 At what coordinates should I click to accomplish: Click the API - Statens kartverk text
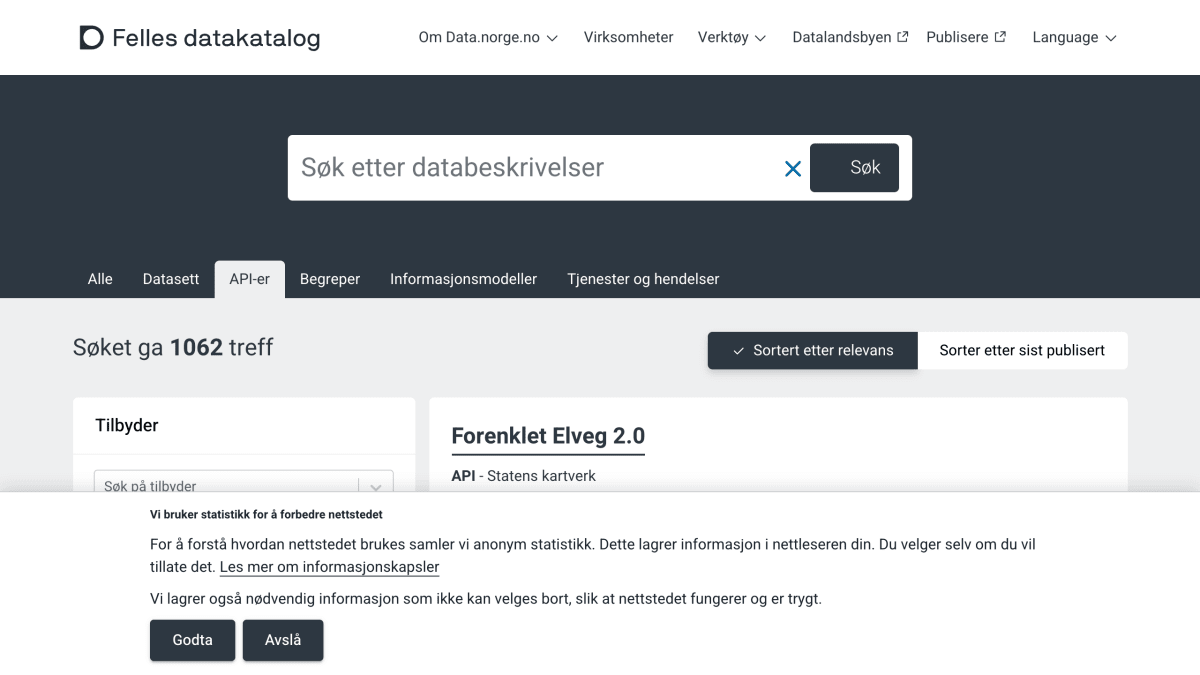[x=523, y=476]
